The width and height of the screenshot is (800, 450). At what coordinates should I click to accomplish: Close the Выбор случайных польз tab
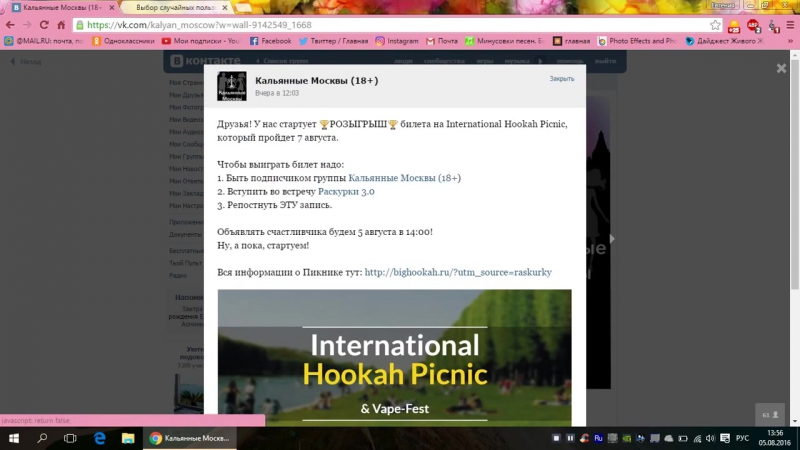[224, 8]
